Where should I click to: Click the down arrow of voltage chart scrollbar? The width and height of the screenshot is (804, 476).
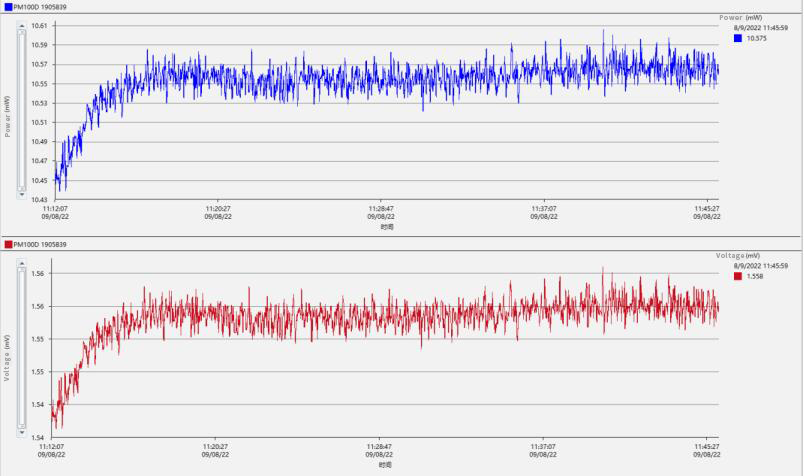click(21, 431)
